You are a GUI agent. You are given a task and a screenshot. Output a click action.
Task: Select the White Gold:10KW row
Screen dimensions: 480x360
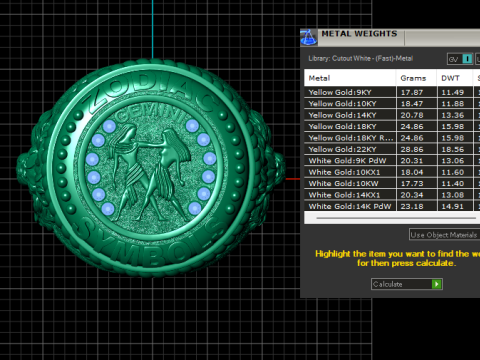[x=392, y=183]
